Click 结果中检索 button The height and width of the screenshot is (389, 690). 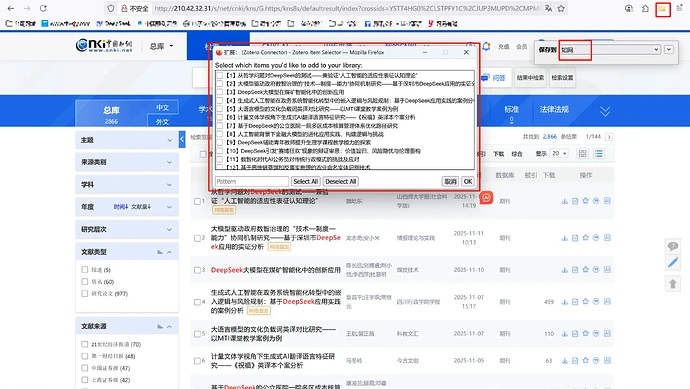click(x=530, y=78)
